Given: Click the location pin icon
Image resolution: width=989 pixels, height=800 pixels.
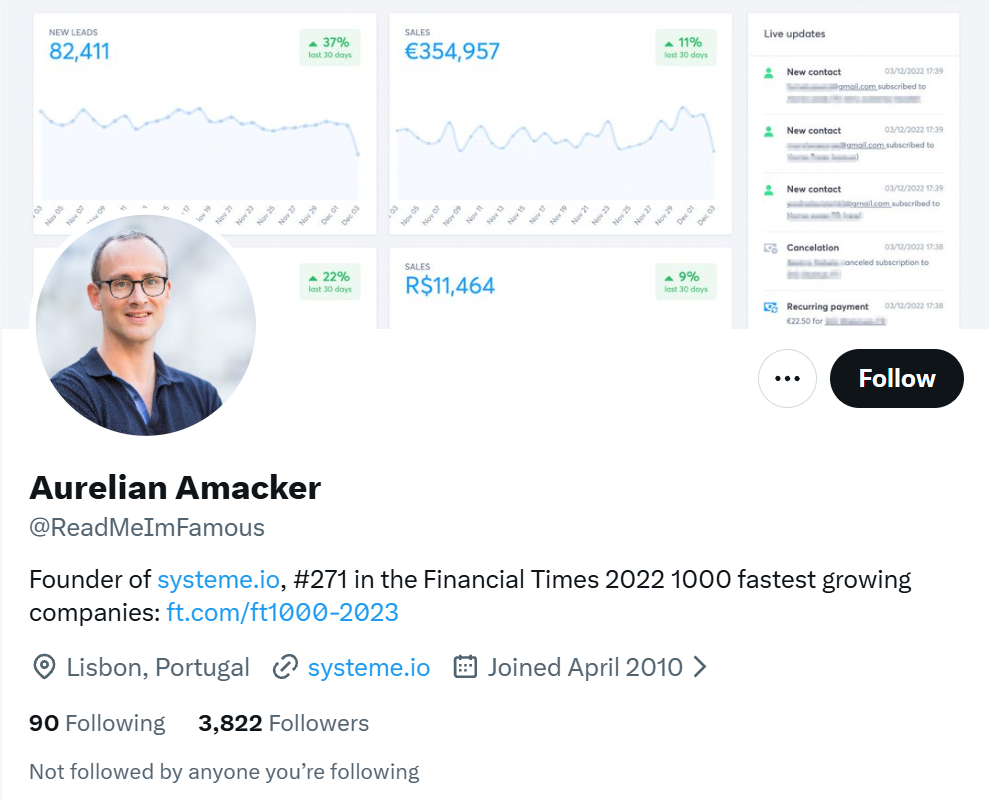Looking at the screenshot, I should (43, 667).
